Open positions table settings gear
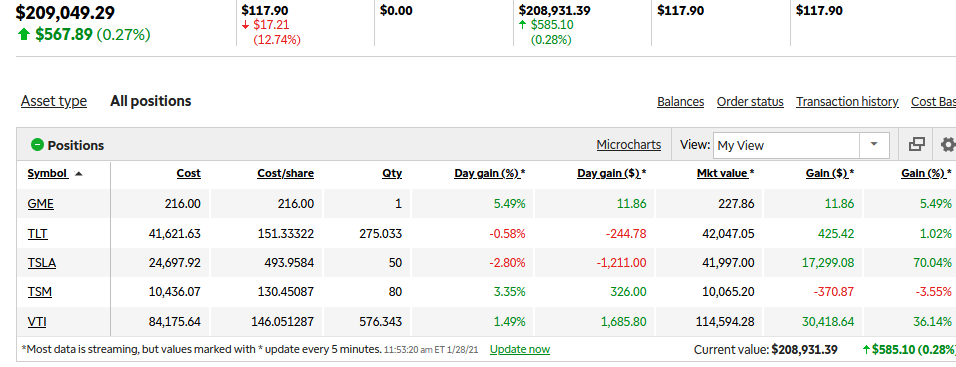956x367 pixels. [x=947, y=144]
